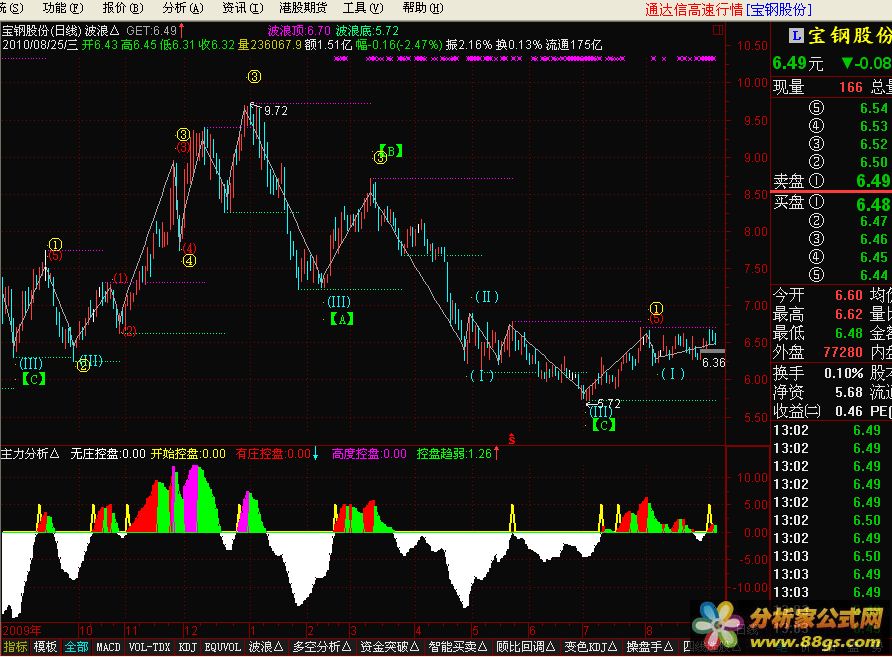Open the 报价(B) menu
This screenshot has height=657, width=892.
click(123, 8)
